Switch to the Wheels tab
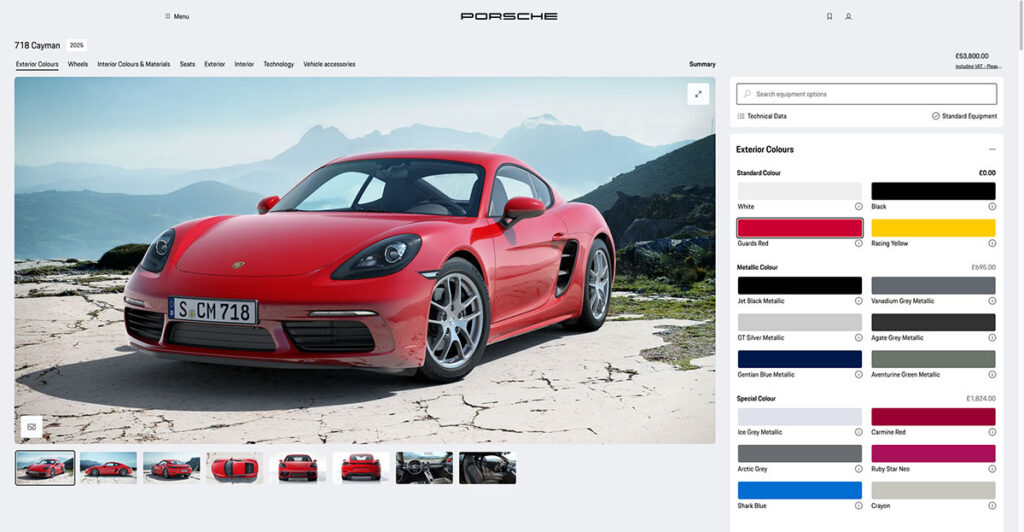1024x532 pixels. (x=78, y=64)
